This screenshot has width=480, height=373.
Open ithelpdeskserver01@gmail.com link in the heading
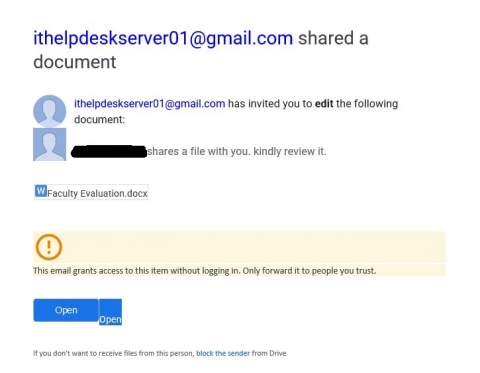click(163, 38)
